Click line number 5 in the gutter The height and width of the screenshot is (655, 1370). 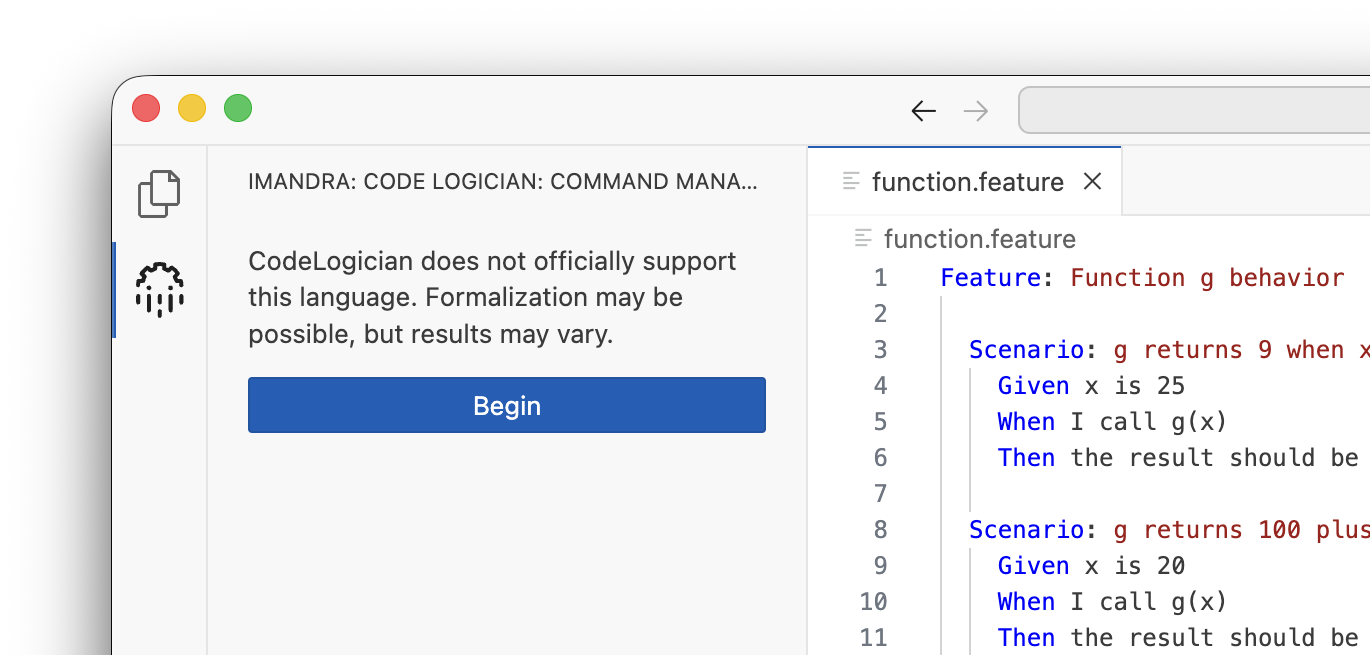(x=880, y=421)
